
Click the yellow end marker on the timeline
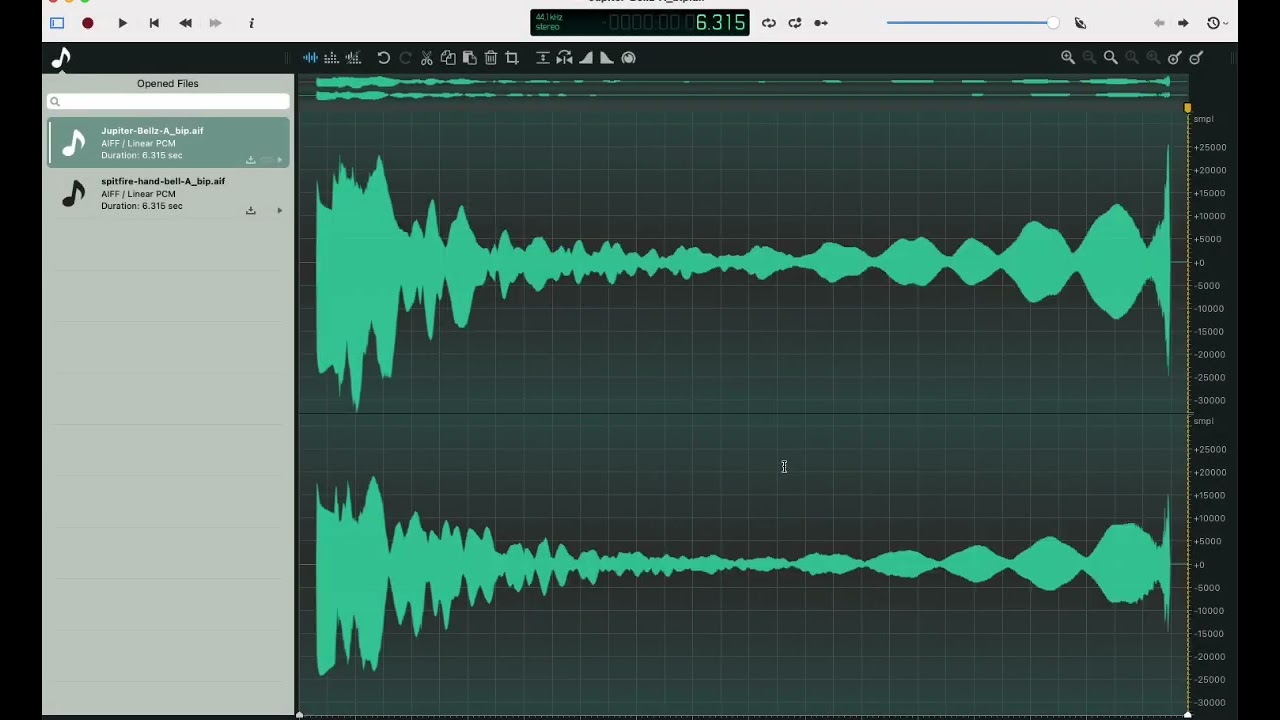(x=1187, y=107)
